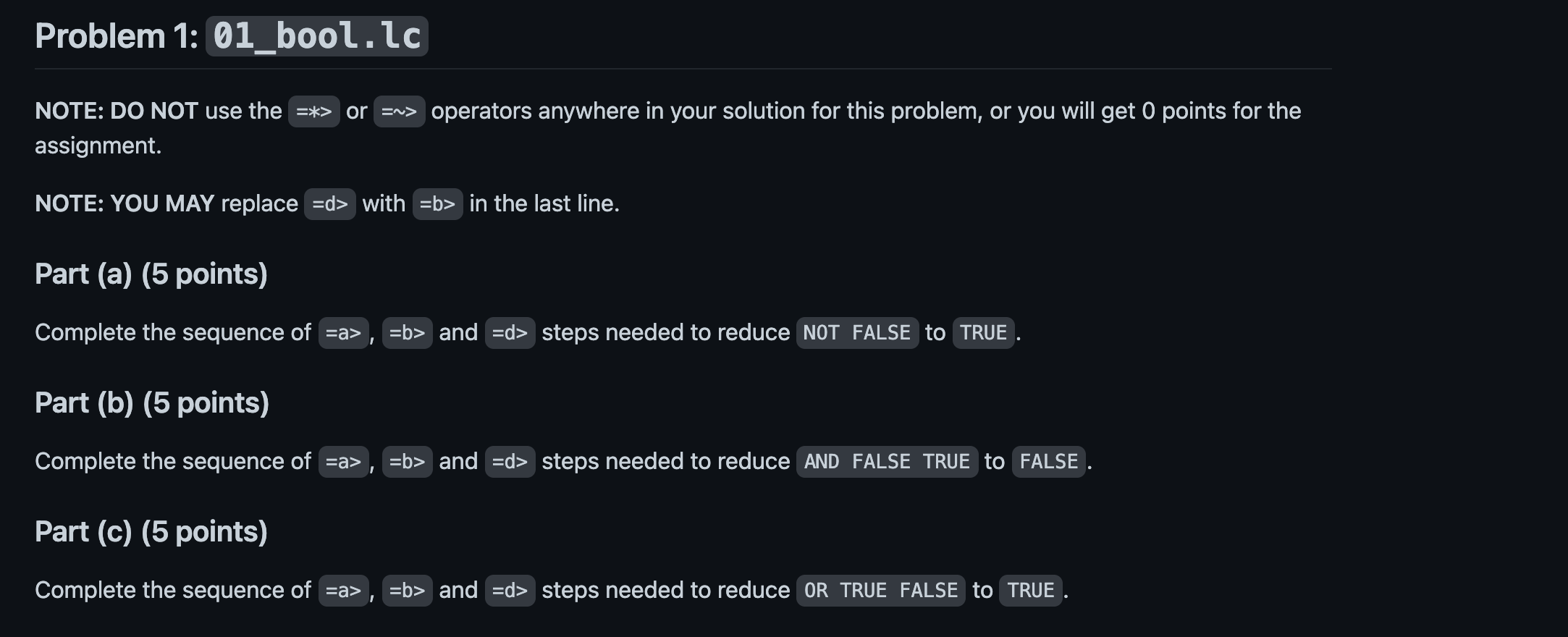1568x637 pixels.
Task: Click the Problem 1 heading text
Action: tap(117, 36)
